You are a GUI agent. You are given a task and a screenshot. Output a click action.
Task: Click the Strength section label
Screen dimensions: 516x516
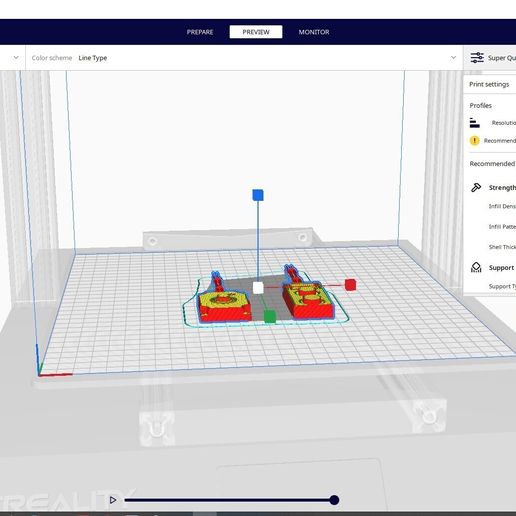(x=502, y=188)
